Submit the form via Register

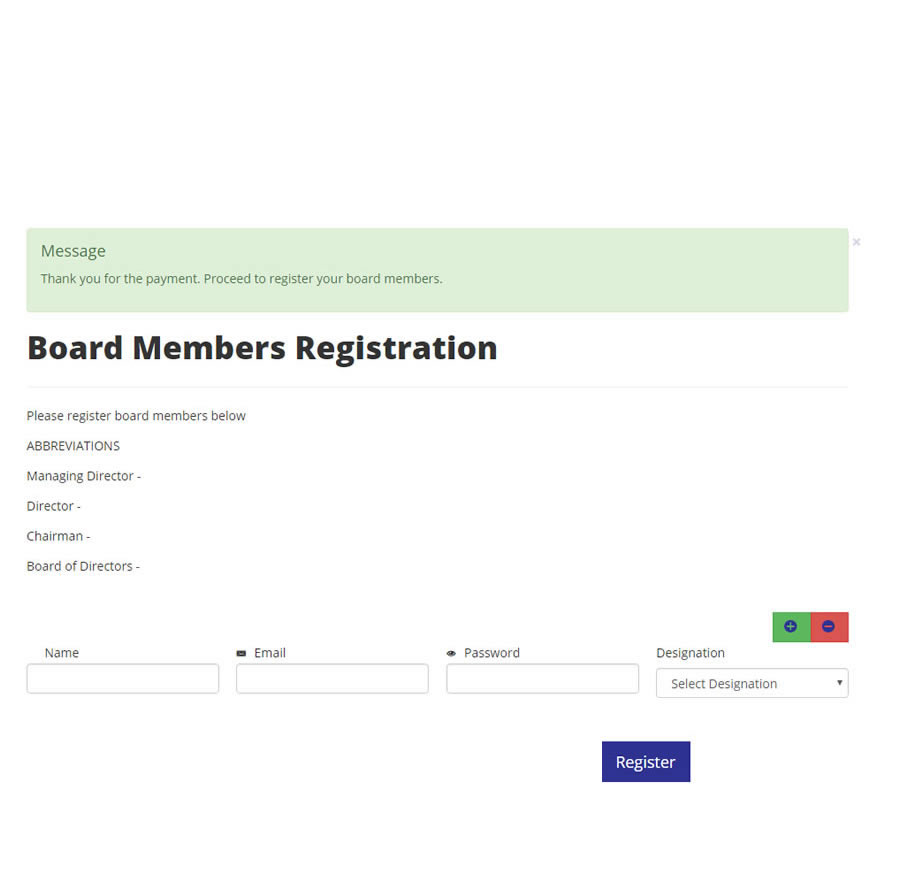point(645,761)
